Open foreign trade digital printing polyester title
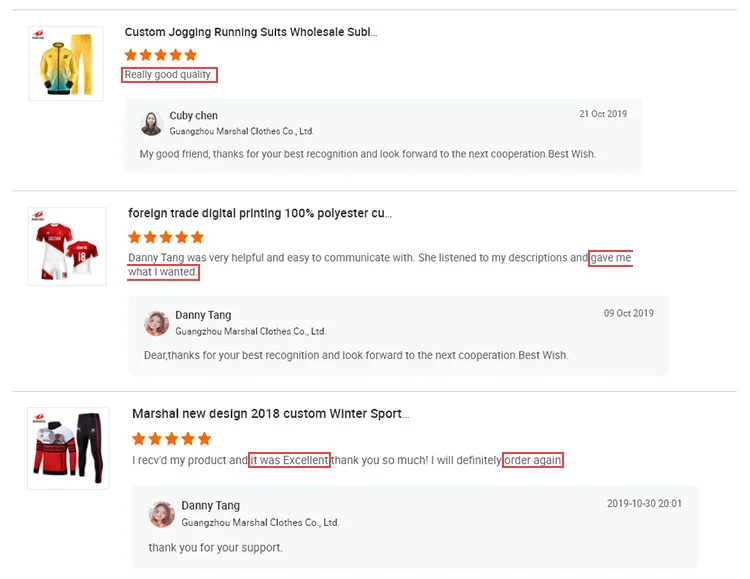Screen dimensions: 750x579 tap(260, 213)
